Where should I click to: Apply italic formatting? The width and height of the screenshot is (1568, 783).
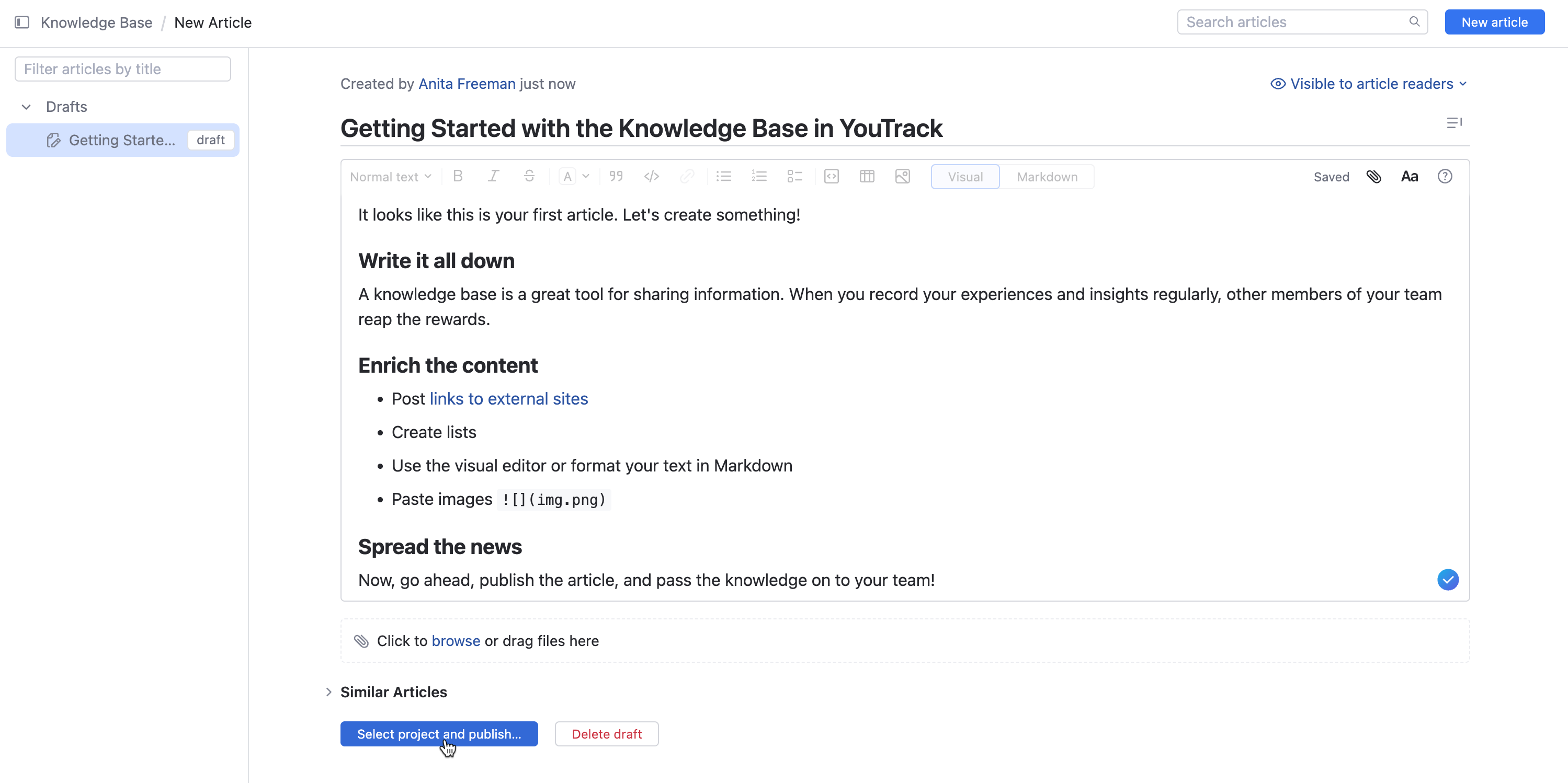pyautogui.click(x=493, y=177)
